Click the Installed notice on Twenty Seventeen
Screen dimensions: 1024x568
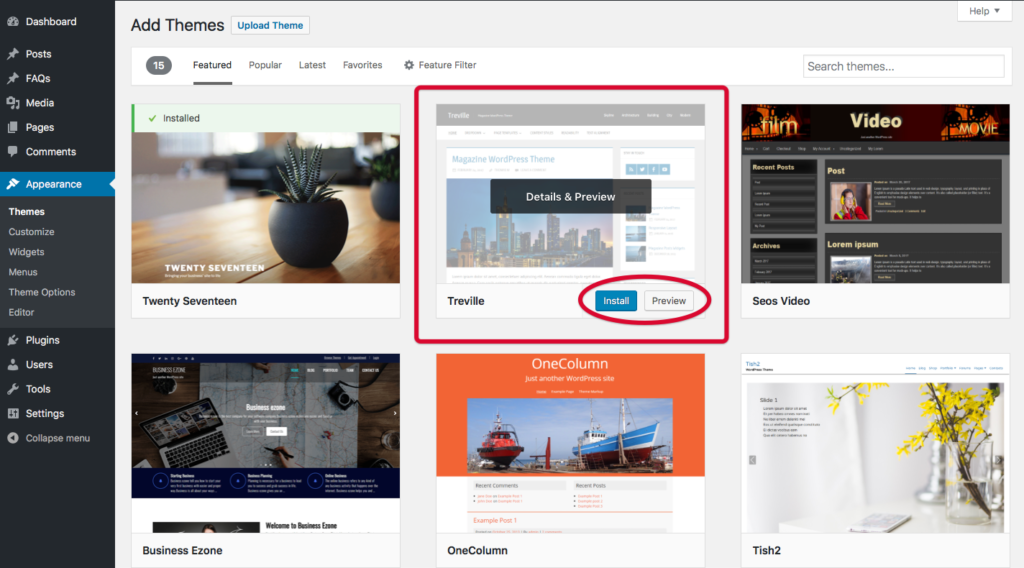pos(266,118)
